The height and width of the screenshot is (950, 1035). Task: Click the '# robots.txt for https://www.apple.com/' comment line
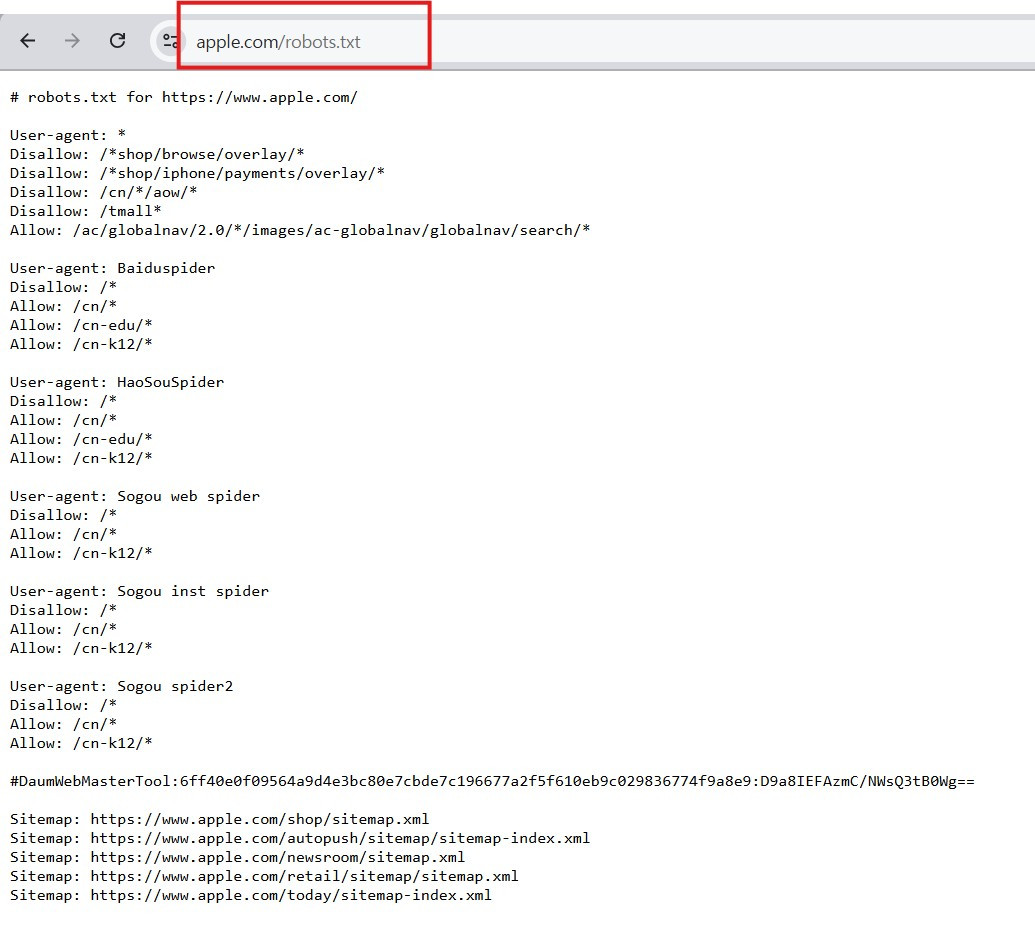[x=184, y=98]
